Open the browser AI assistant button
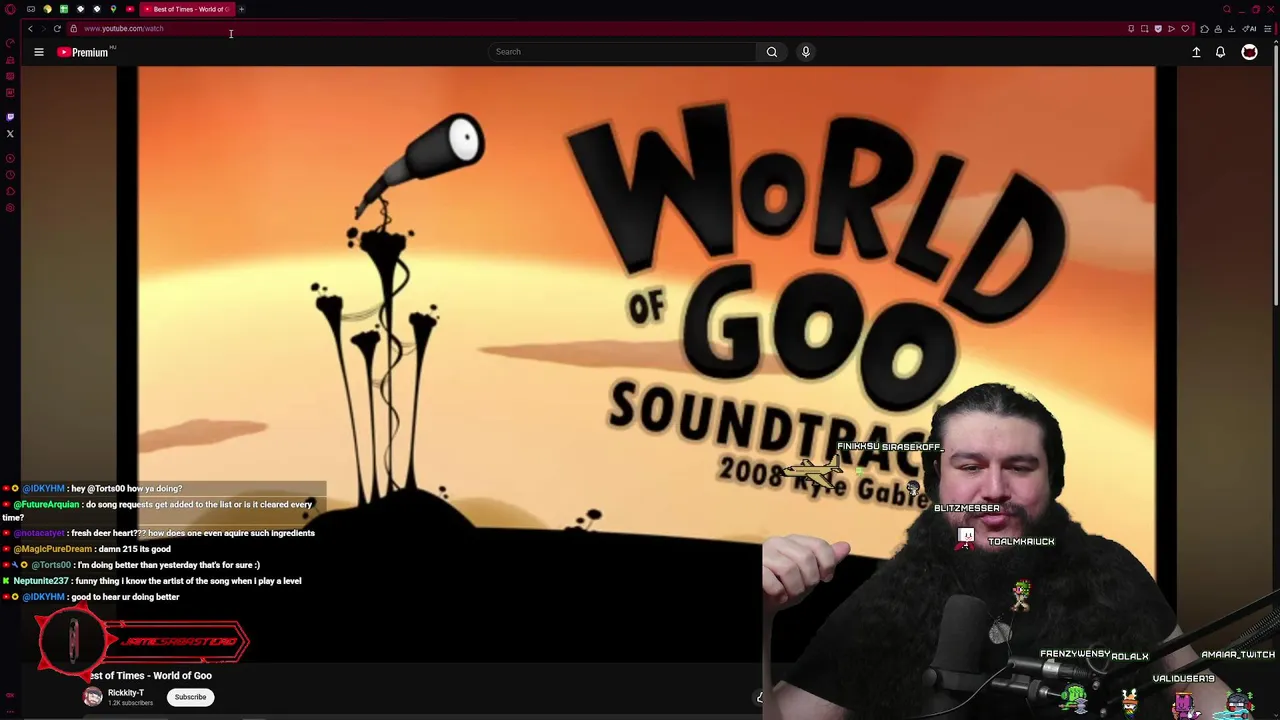The image size is (1280, 720). coord(1250,29)
